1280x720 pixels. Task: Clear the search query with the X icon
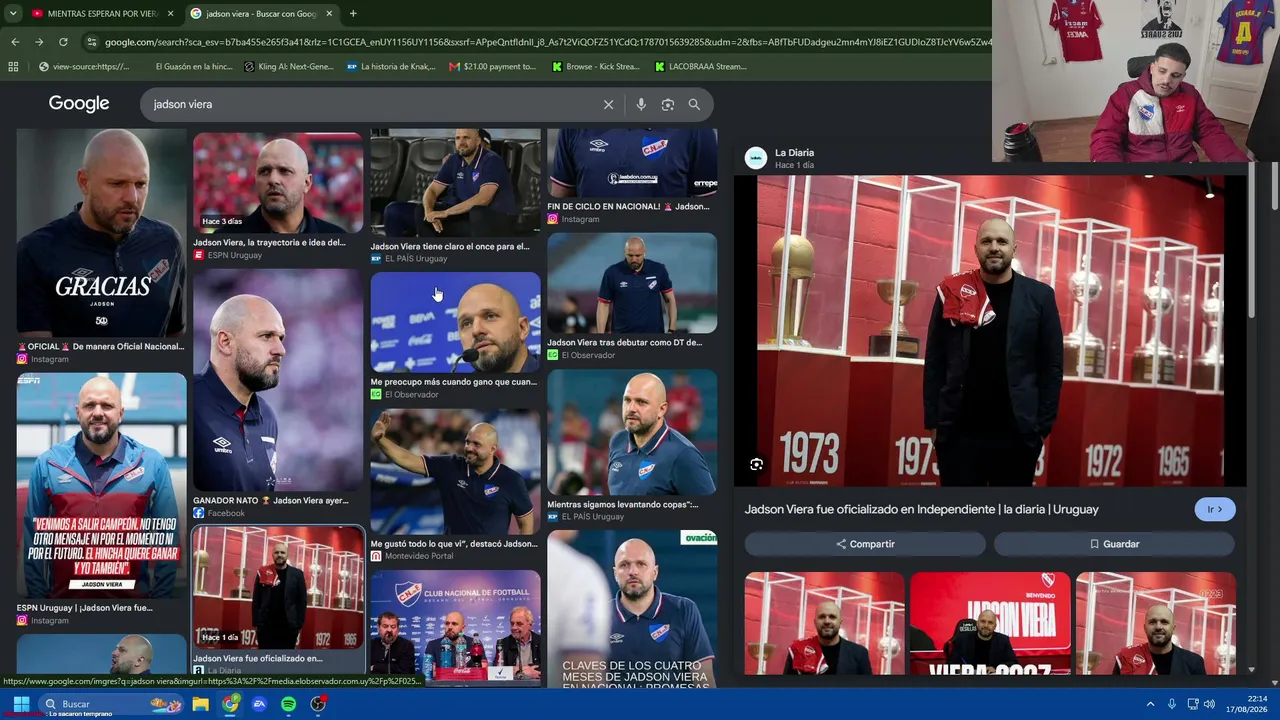608,104
